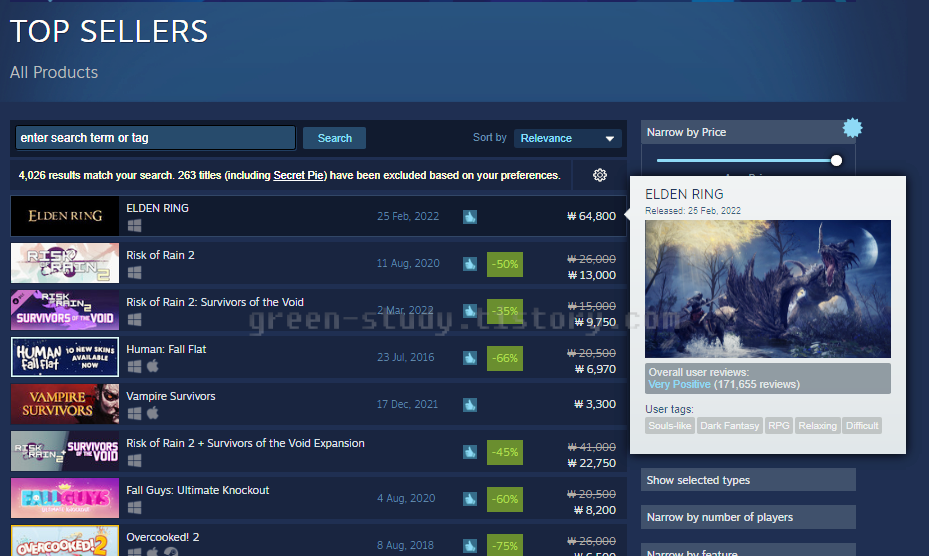Click the Fall Guys capsule thumbnail
Screen dimensions: 929x556
(65, 498)
